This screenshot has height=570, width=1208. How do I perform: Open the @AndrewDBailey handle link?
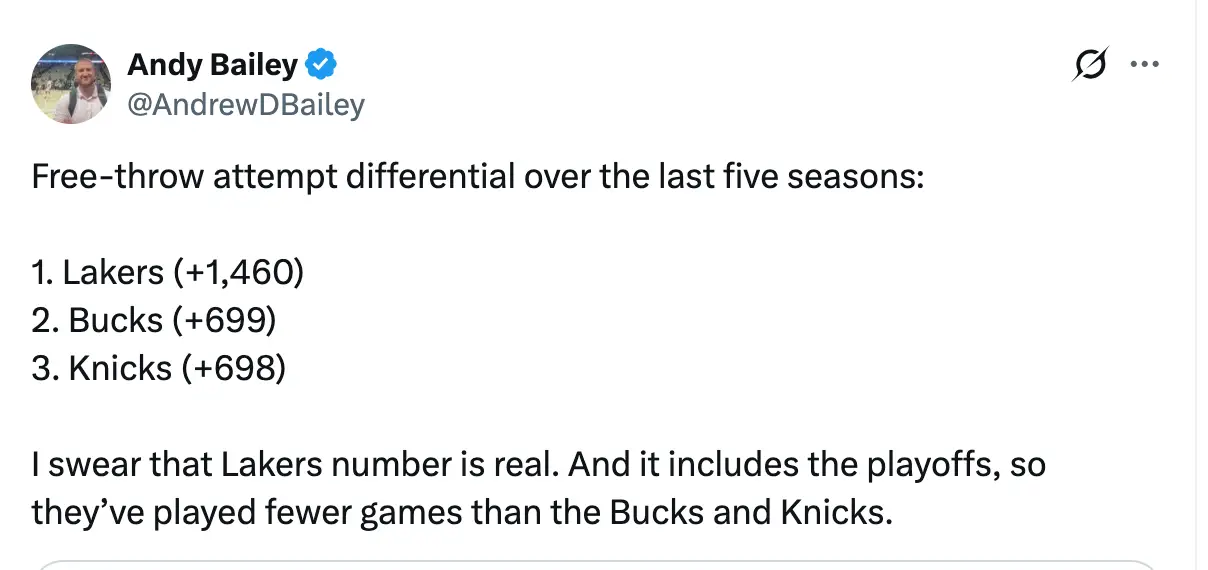point(246,104)
